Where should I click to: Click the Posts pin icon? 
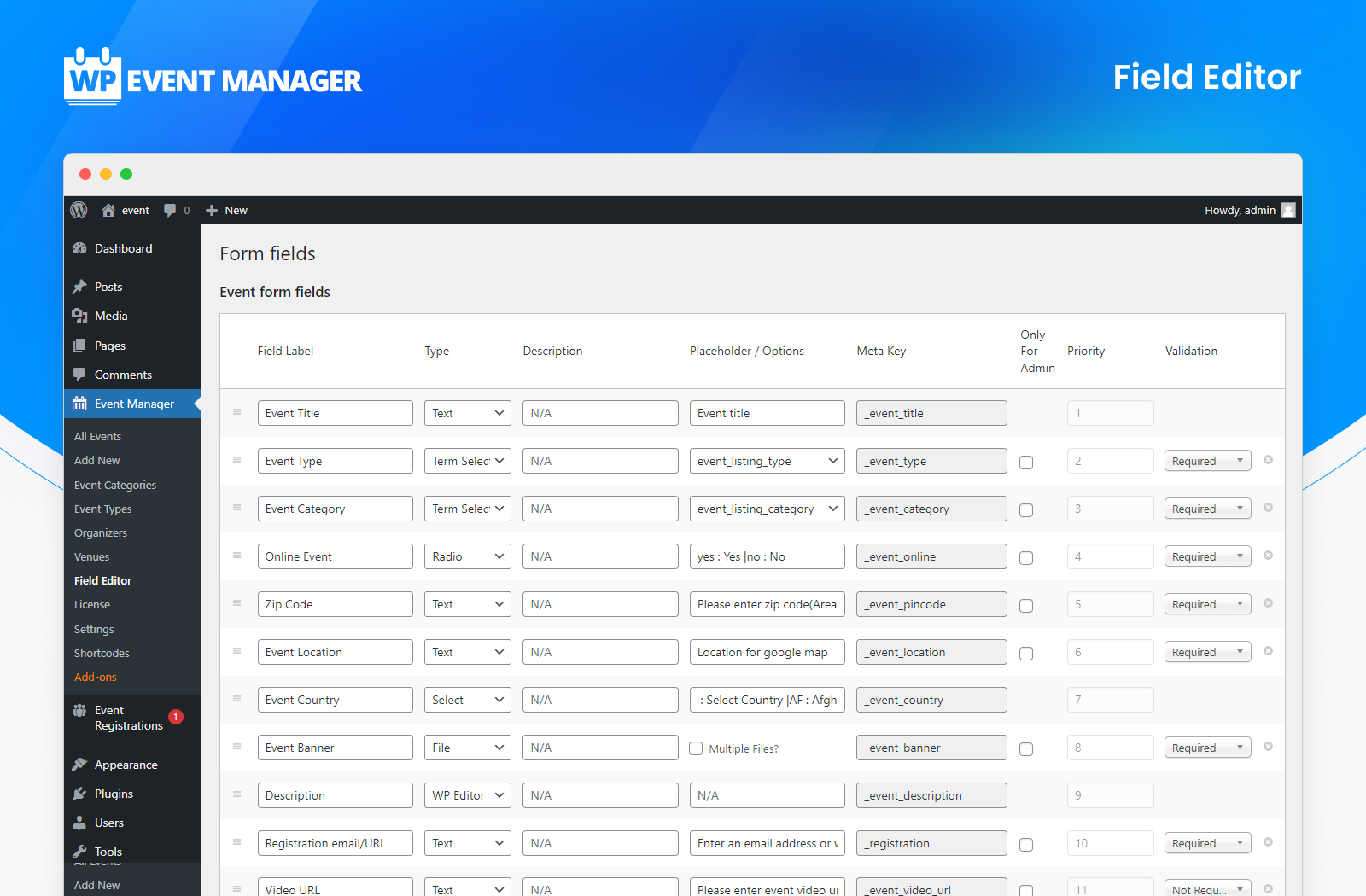click(x=79, y=287)
